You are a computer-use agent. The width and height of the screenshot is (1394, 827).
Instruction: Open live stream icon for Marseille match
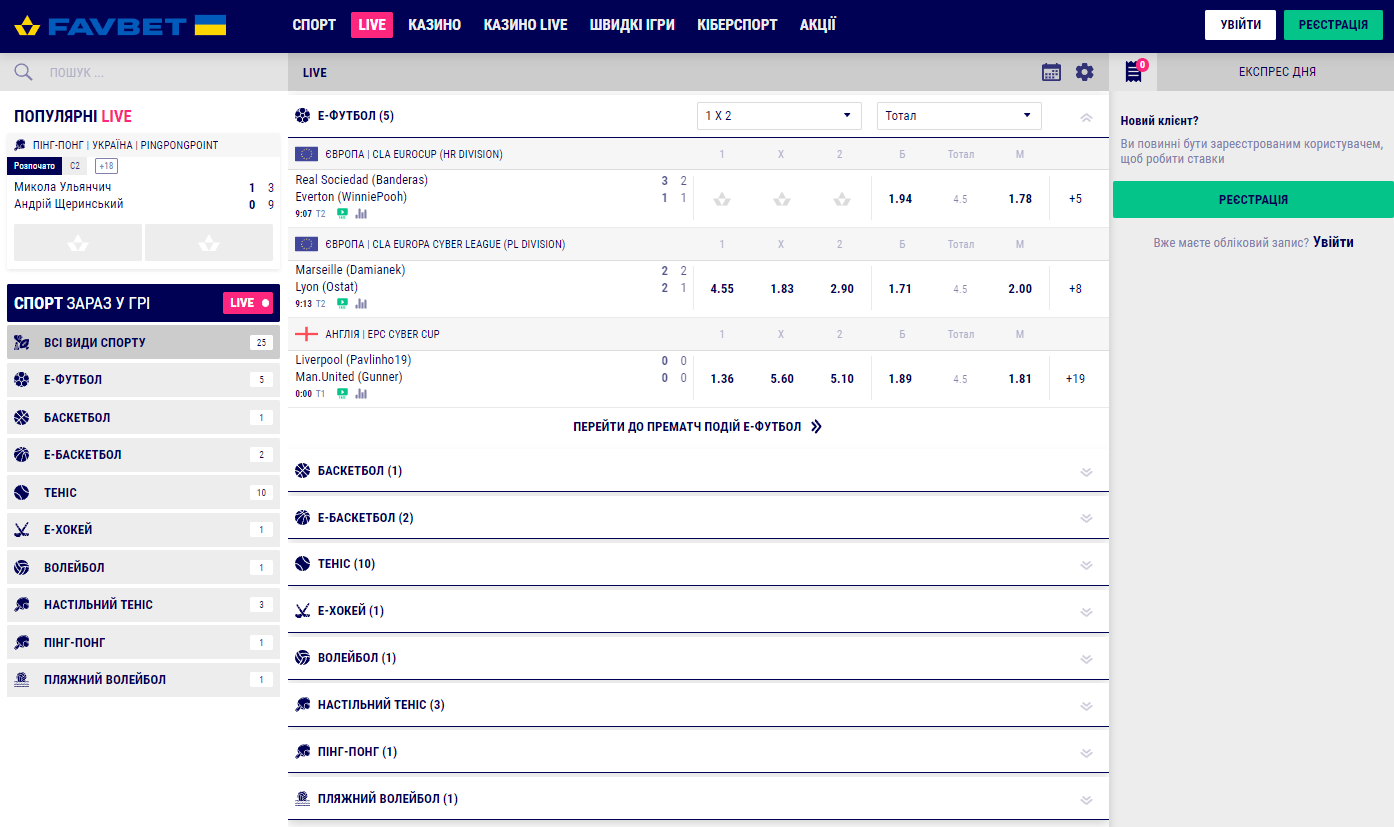click(343, 303)
